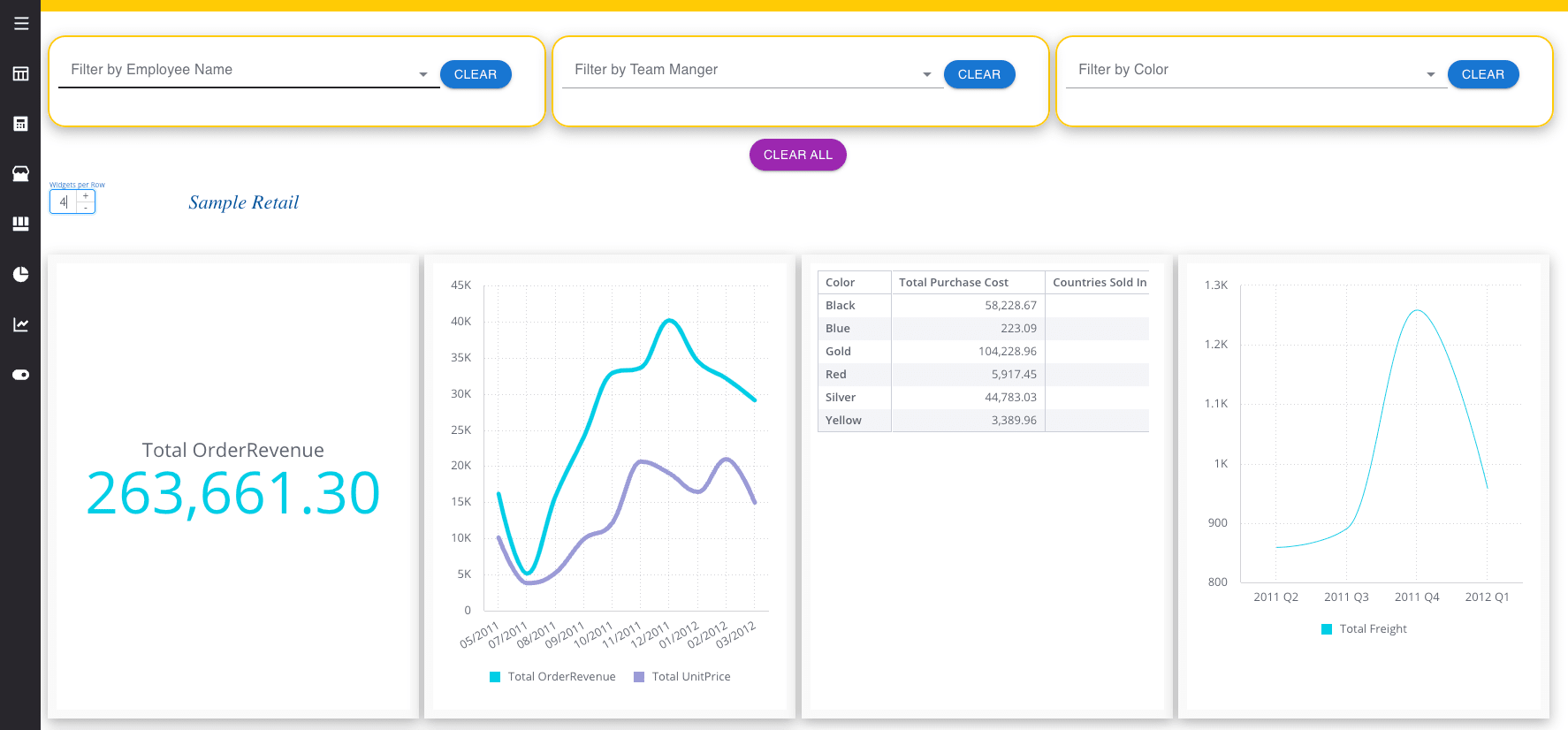Click the 3,389.96 purchase cost cell
Screen dimensions: 1568x730
968,420
